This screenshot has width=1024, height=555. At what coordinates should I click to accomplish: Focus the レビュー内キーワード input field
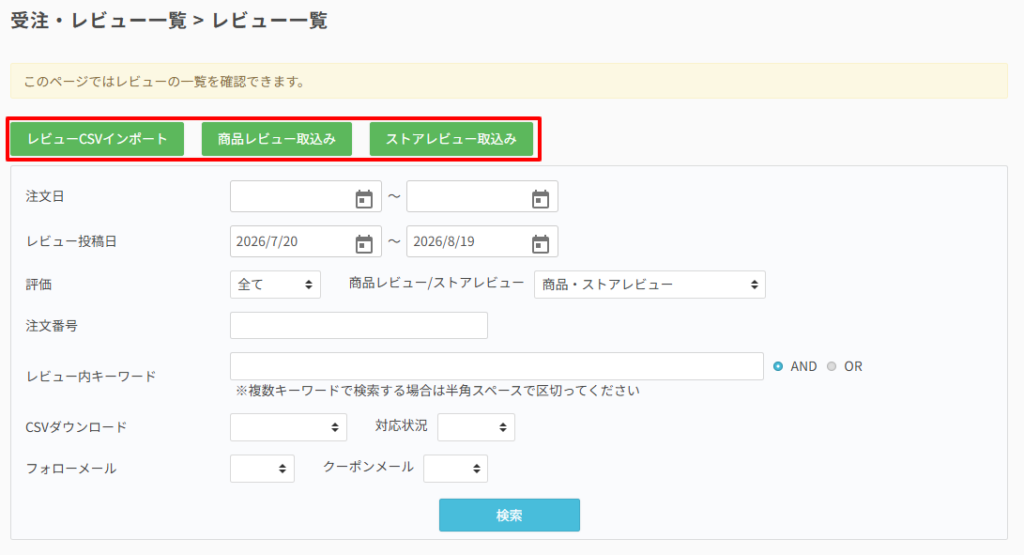click(496, 366)
